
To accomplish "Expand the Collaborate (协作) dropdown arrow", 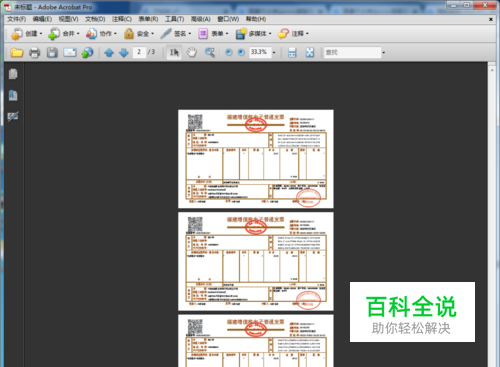I will 115,34.
